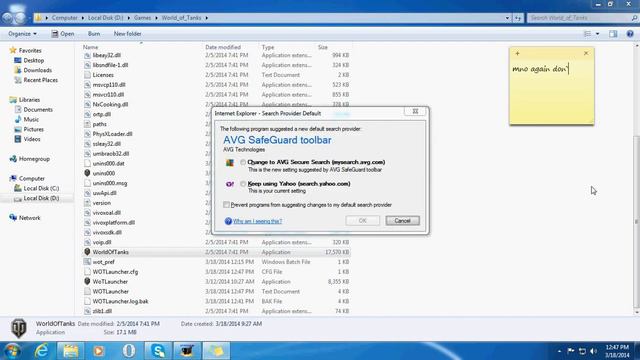The height and width of the screenshot is (360, 640).
Task: Open the change view dropdown arrow
Action: 598,34
